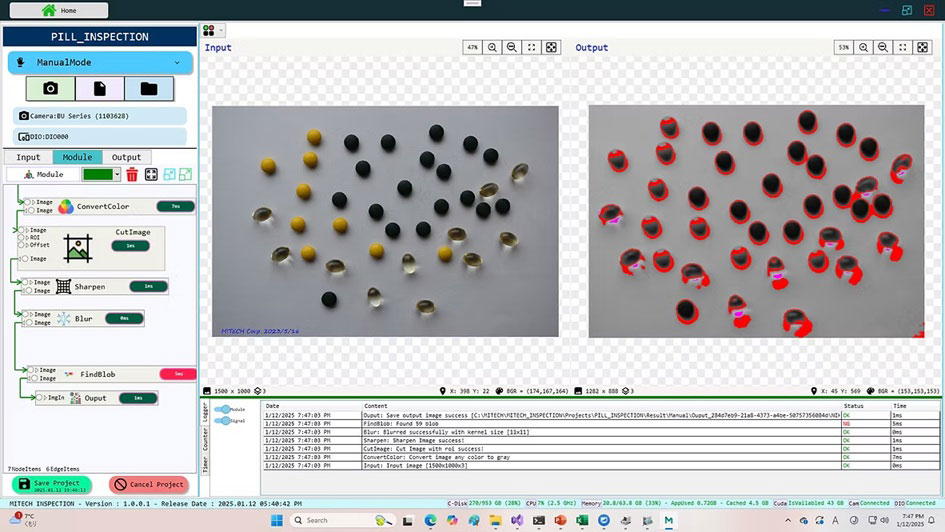Click the Cancel Project button
Viewport: 945px width, 532px height.
pyautogui.click(x=148, y=485)
